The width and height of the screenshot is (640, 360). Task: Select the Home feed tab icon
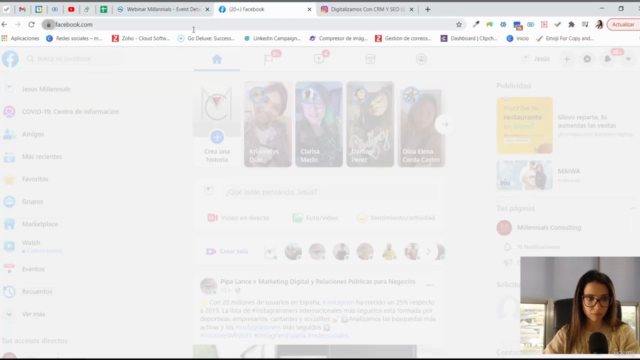coord(217,59)
